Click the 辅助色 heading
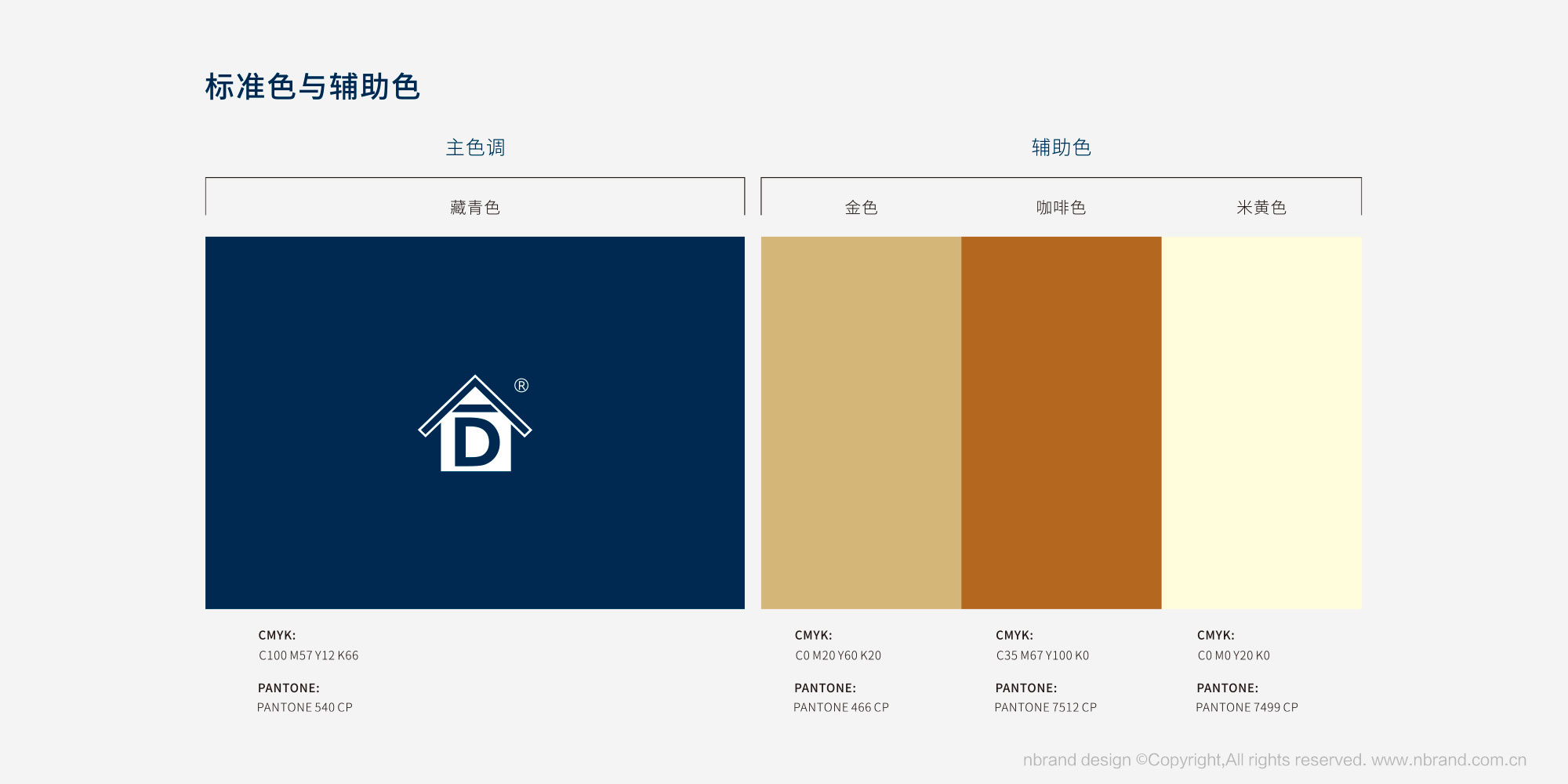Screen dimensions: 1568x784 [x=1062, y=147]
